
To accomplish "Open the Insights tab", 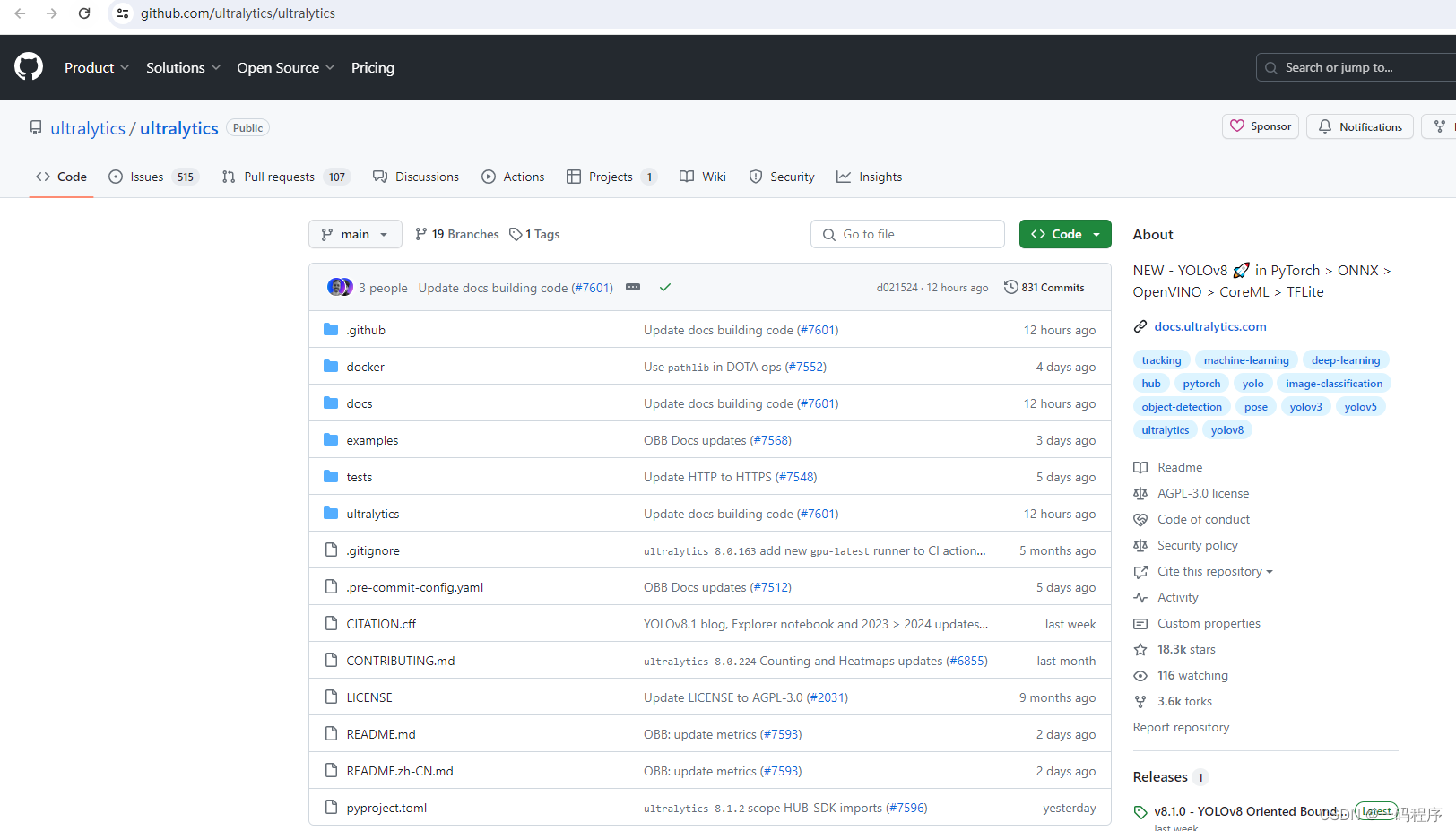I will 870,177.
